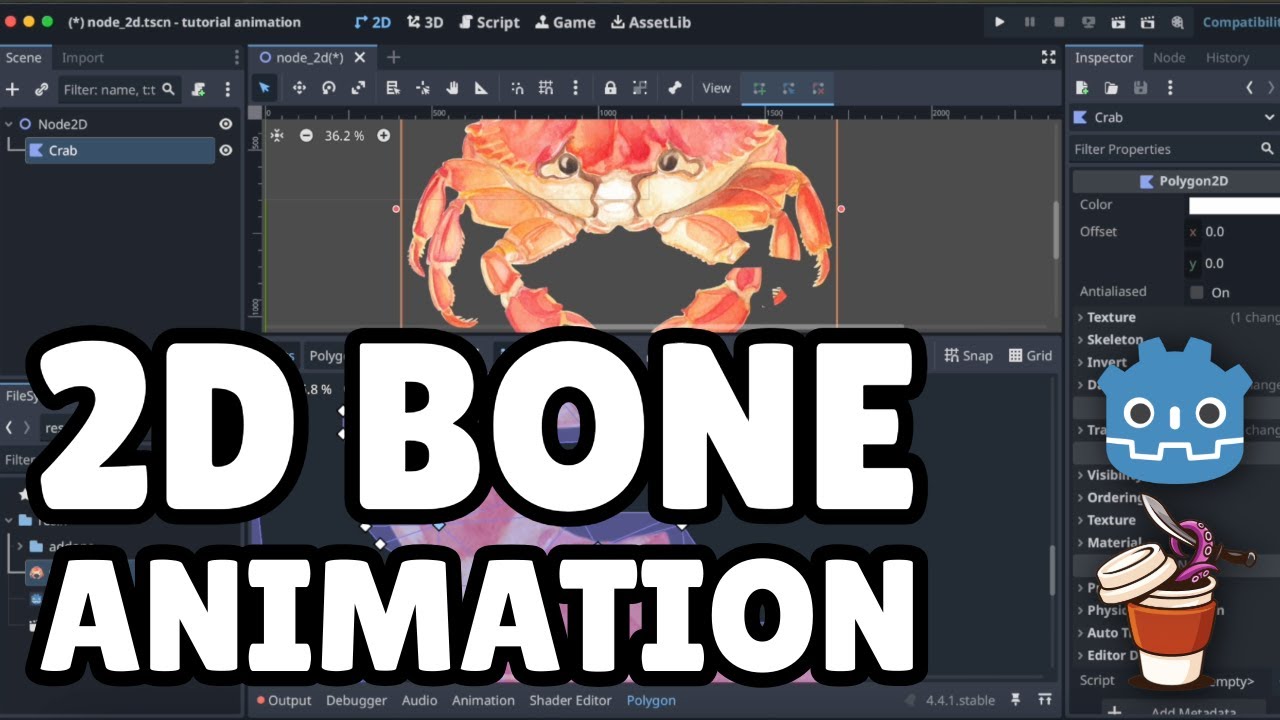Toggle distraction free mode icon
This screenshot has width=1280, height=720.
pyautogui.click(x=1048, y=57)
